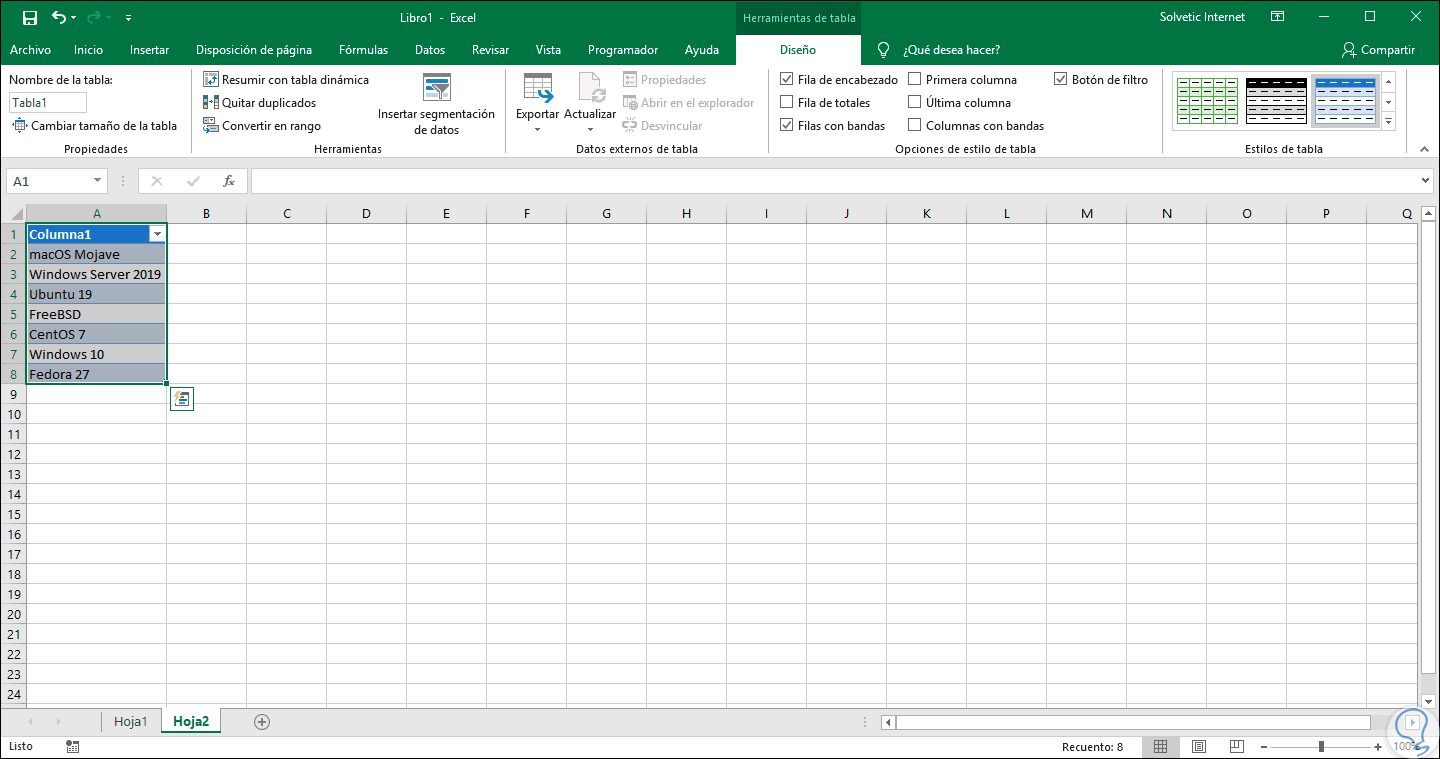Select the green table style thumbnail
The height and width of the screenshot is (759, 1440).
[x=1207, y=101]
